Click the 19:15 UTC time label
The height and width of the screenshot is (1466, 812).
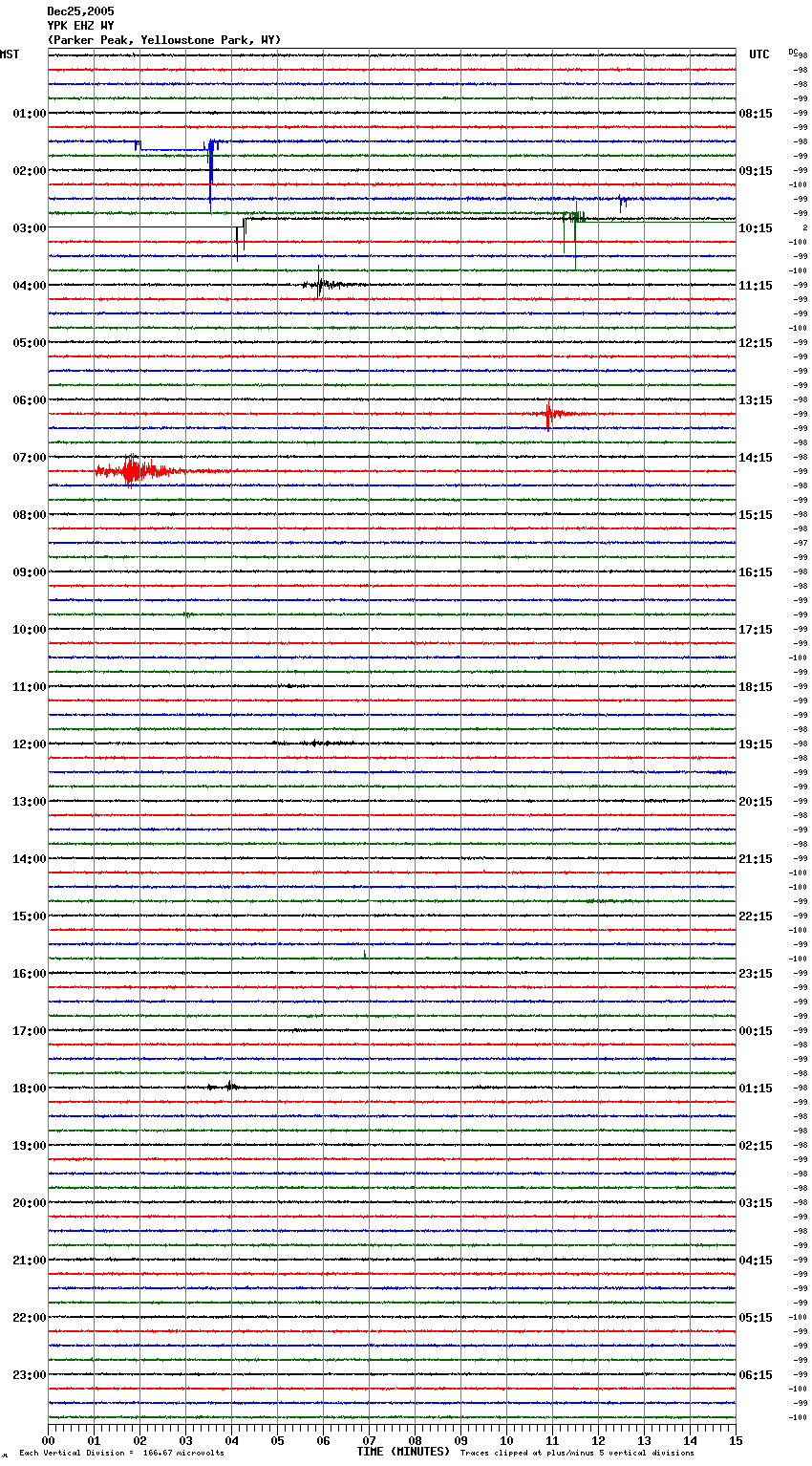point(756,744)
